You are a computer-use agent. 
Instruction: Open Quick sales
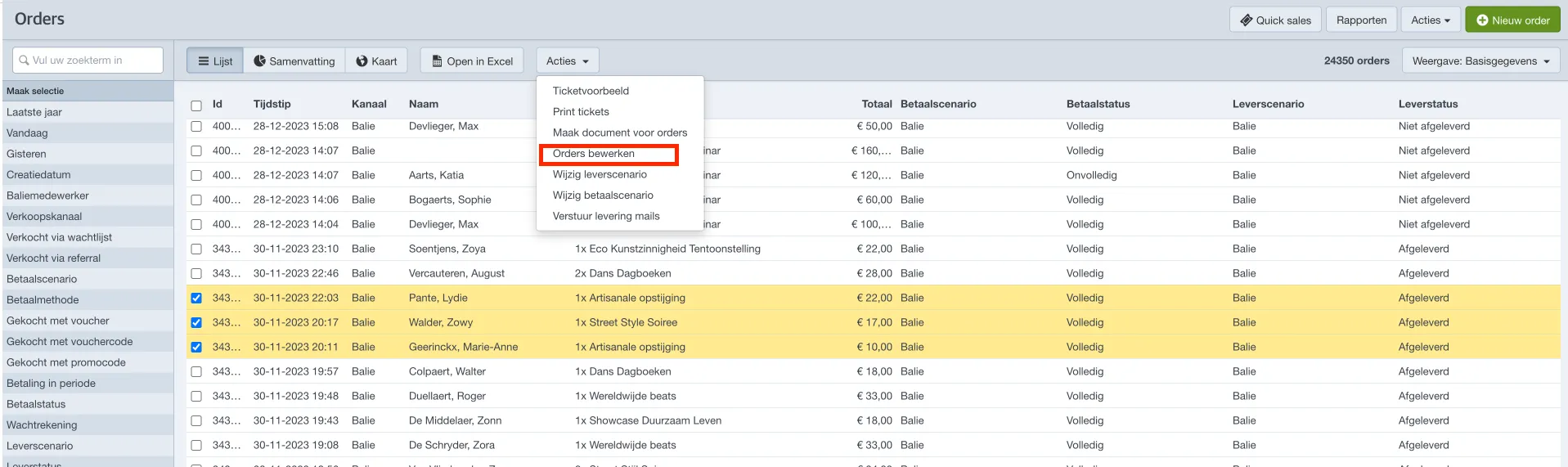pyautogui.click(x=1275, y=20)
